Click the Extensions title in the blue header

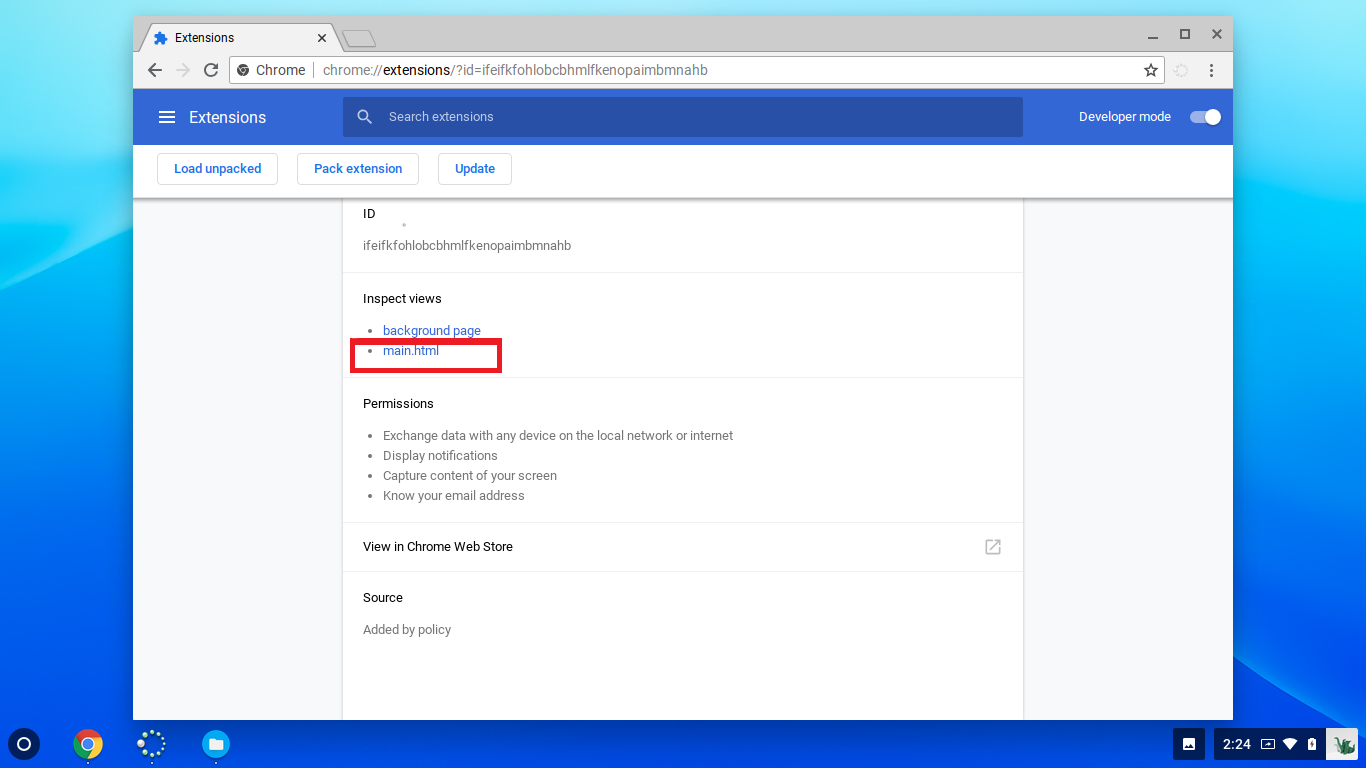[228, 117]
